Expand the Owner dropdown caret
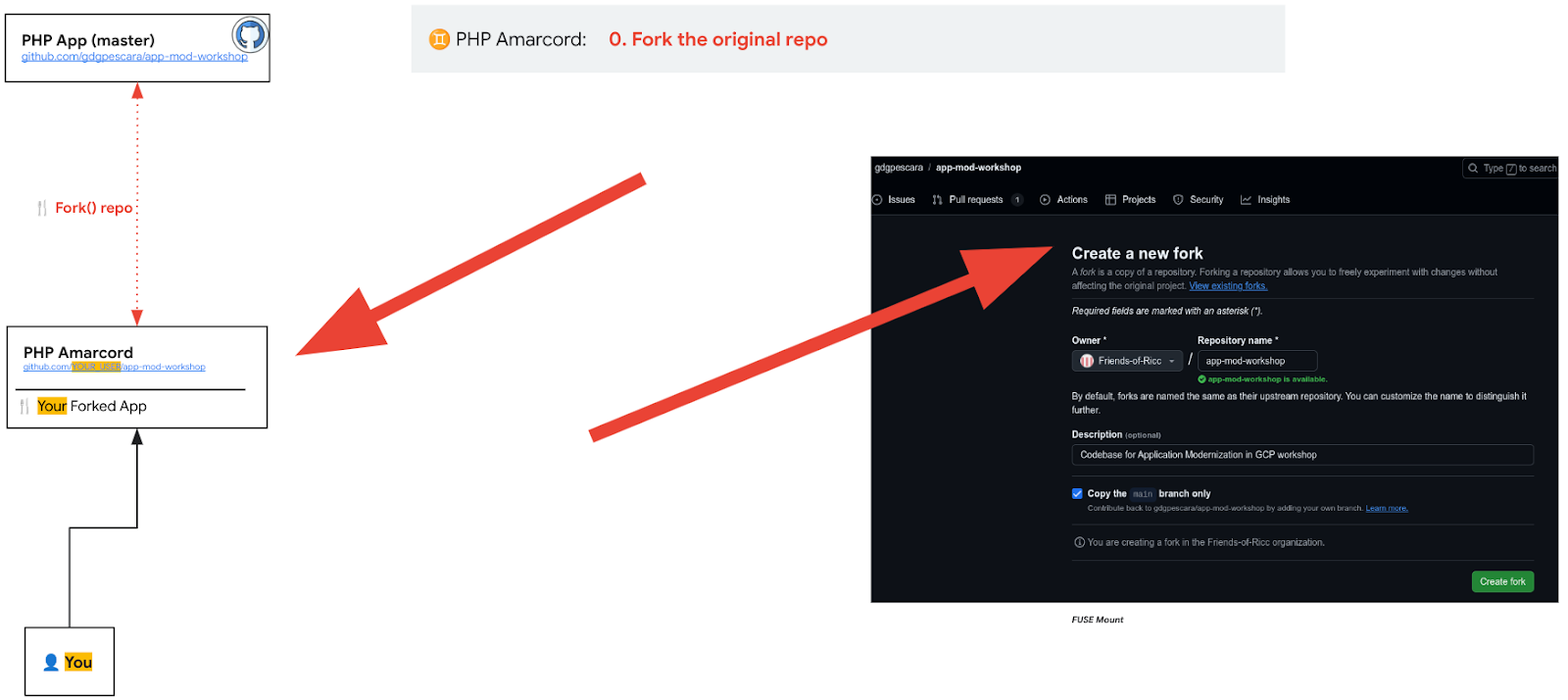The width and height of the screenshot is (1568, 700). (1171, 362)
